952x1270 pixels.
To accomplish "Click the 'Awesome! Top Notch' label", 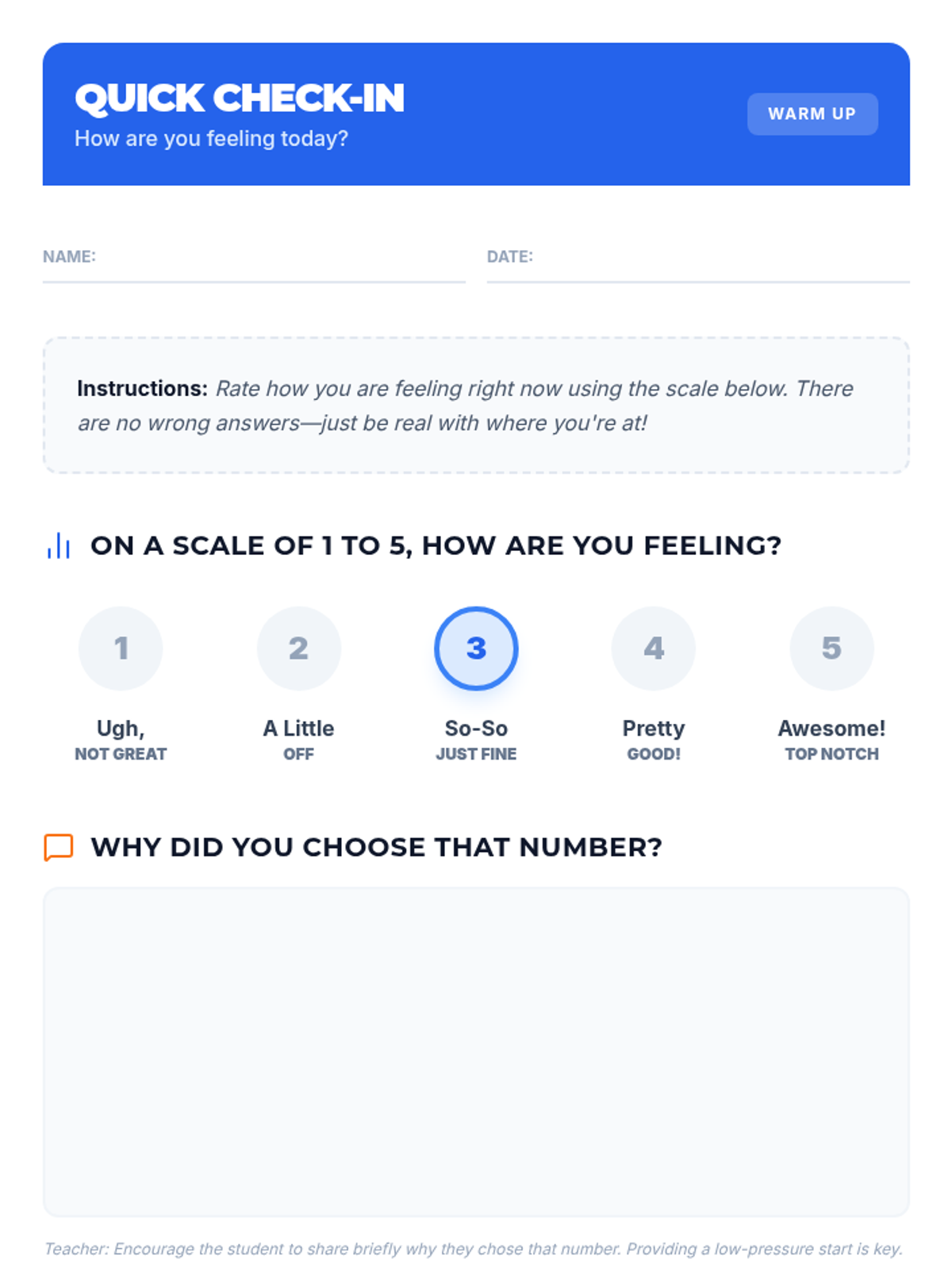I will 831,740.
